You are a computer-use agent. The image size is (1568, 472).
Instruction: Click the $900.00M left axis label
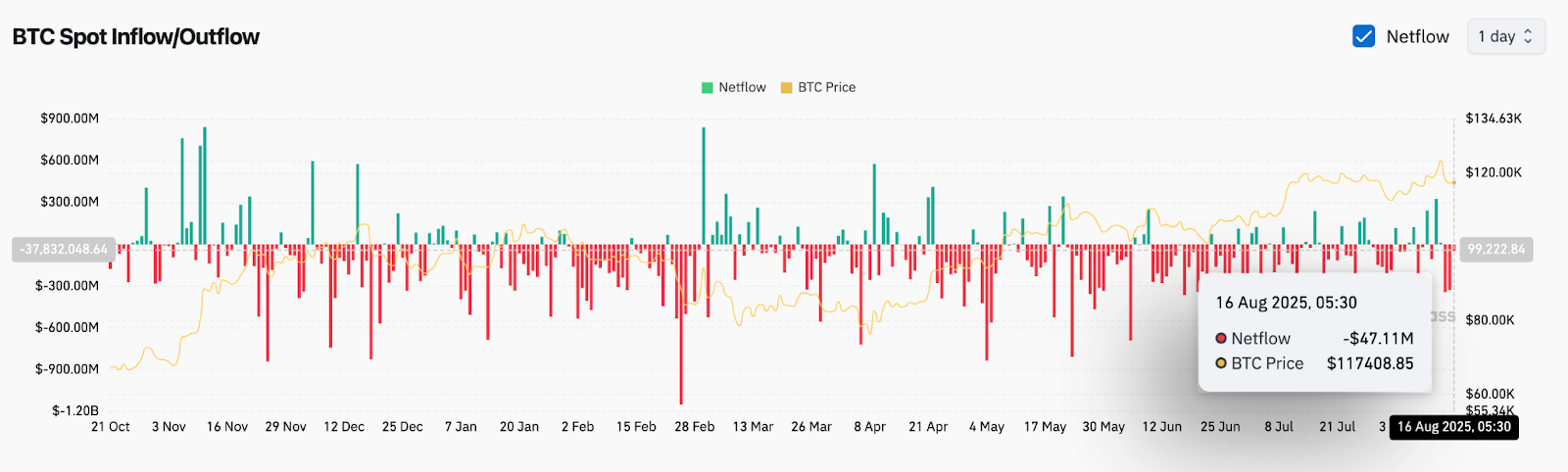coord(70,118)
